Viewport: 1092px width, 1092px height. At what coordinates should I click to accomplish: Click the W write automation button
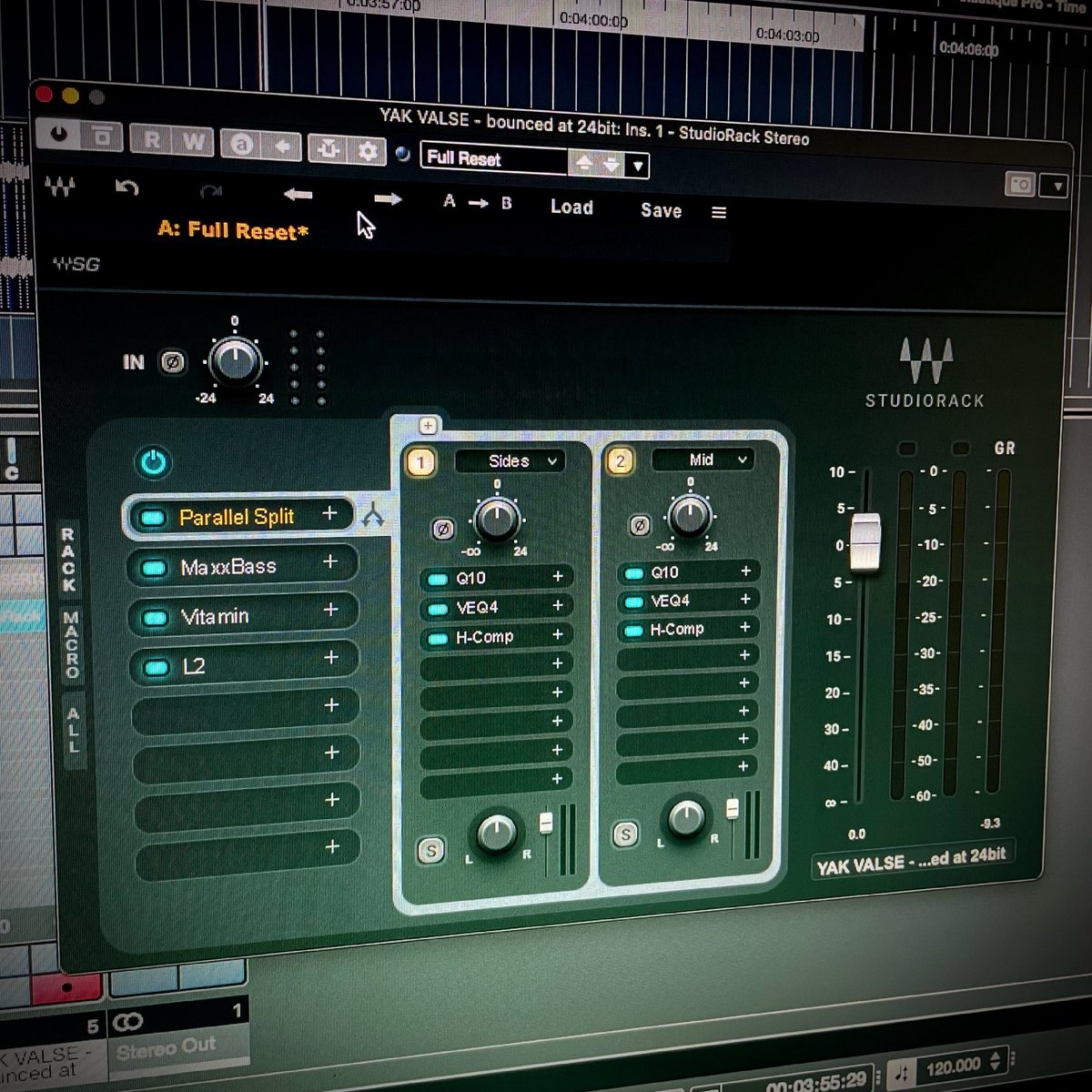(x=194, y=142)
